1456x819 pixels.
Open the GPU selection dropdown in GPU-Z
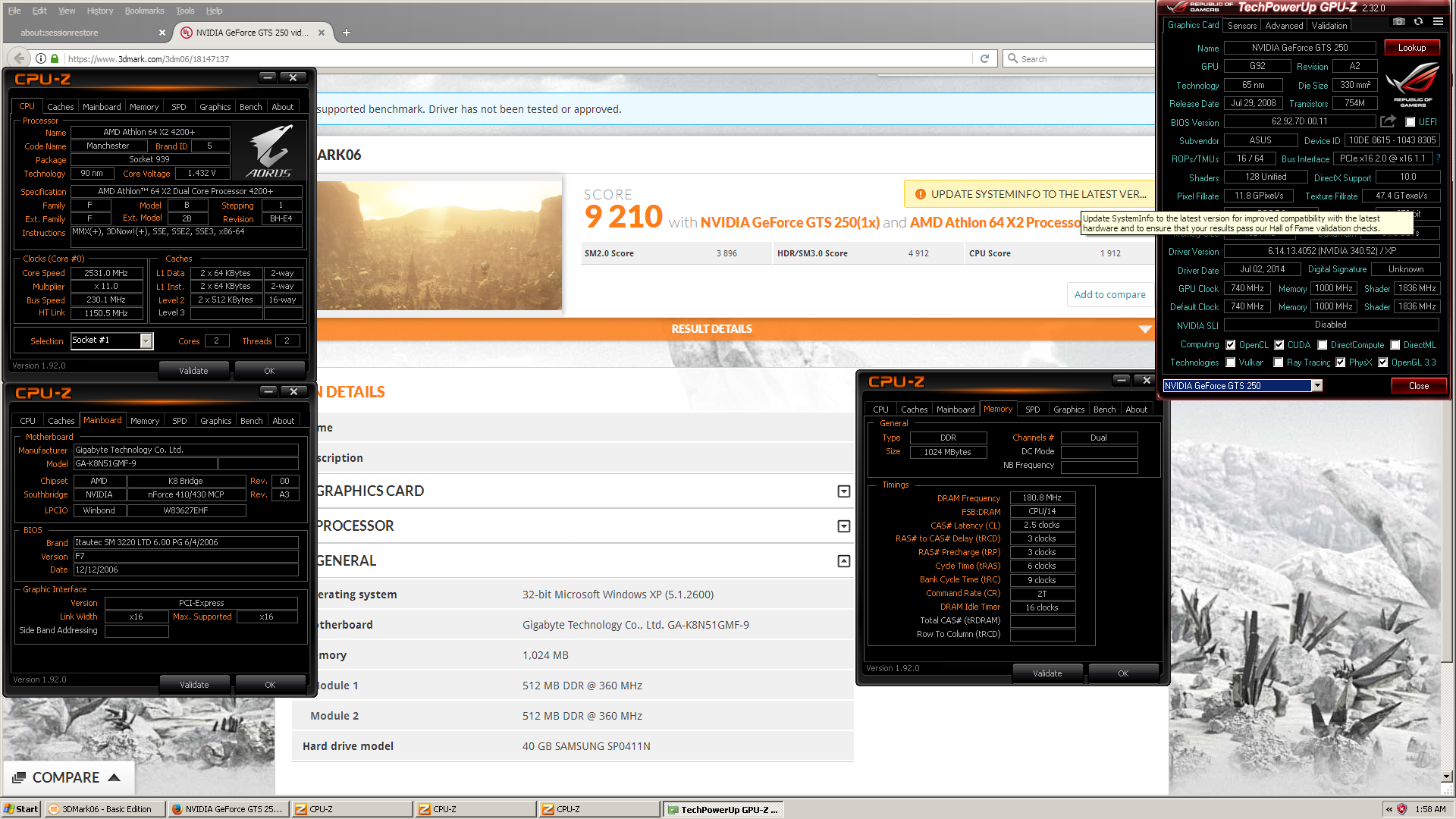pos(1317,385)
